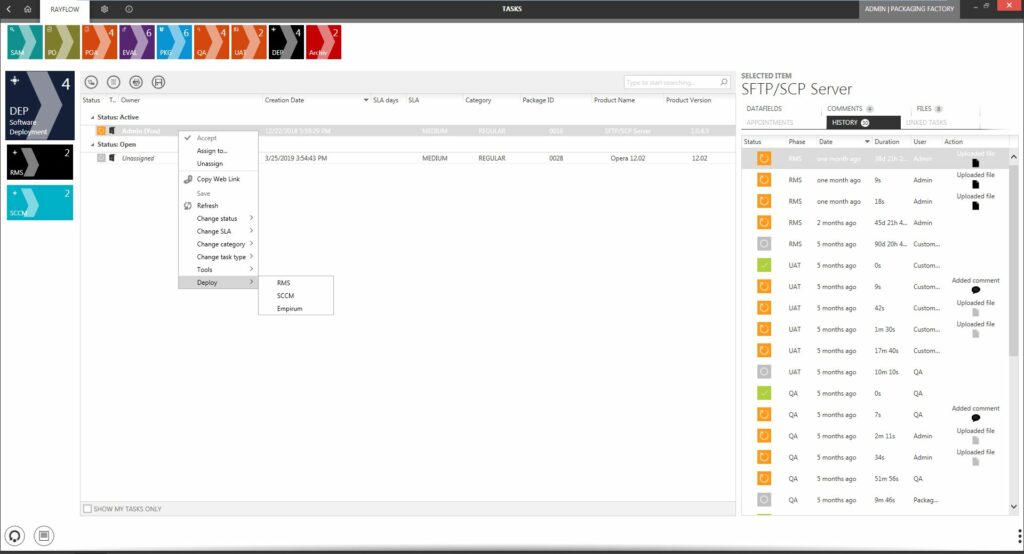Select the large DEP Software Deployment tile
The height and width of the screenshot is (554, 1024).
[40, 106]
